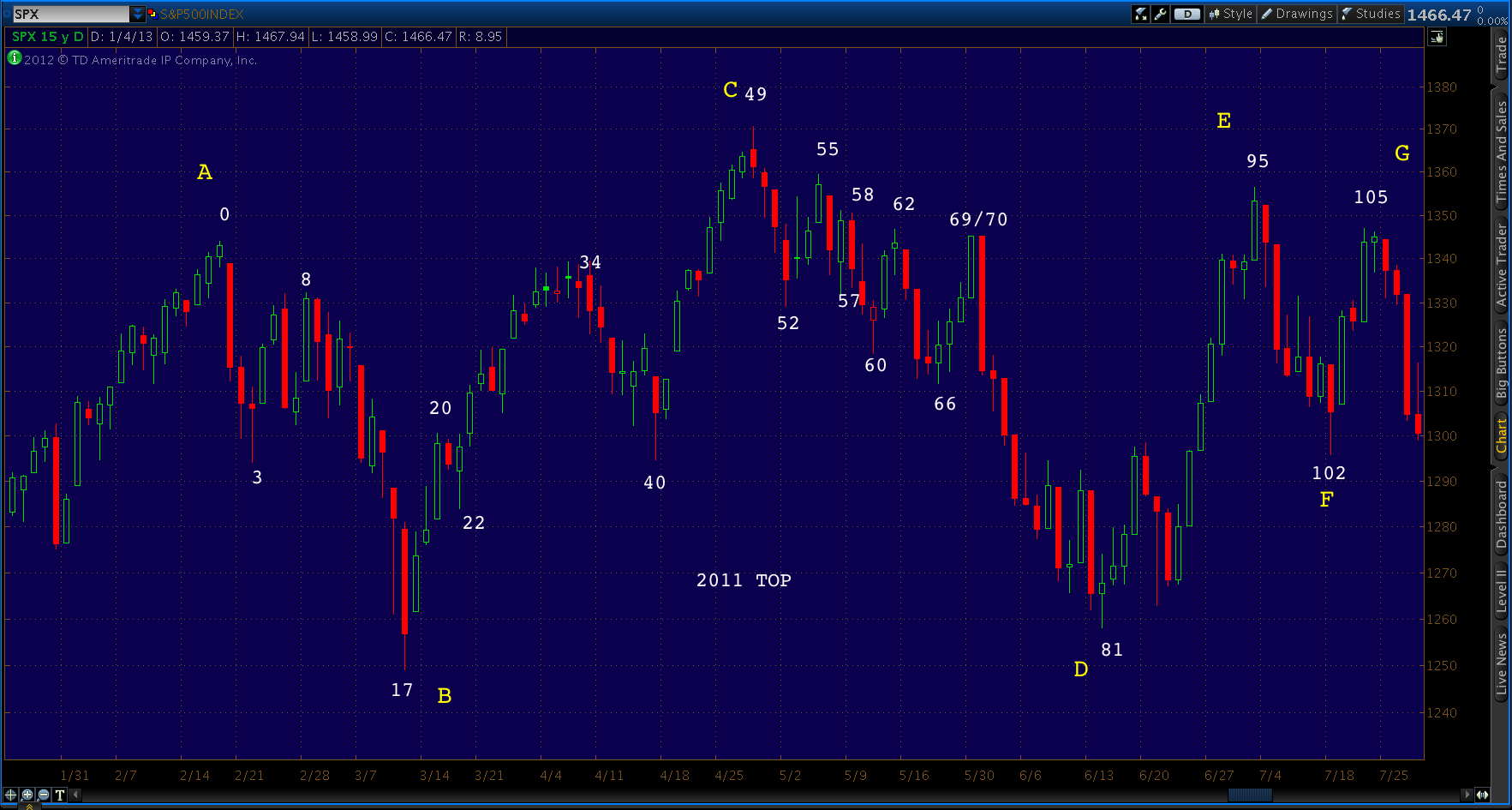Click the yellow letter E annotation
Screen dimensions: 1512x810
tap(1224, 121)
